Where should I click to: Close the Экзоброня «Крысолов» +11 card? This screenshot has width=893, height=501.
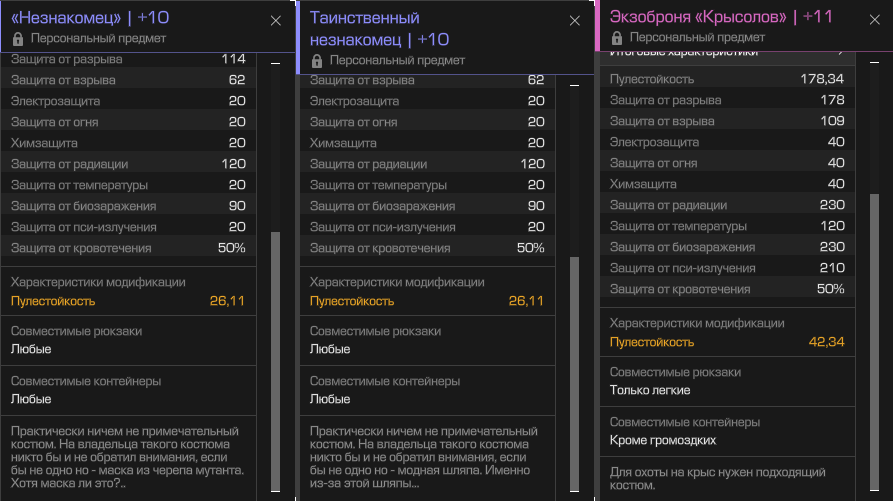tap(875, 20)
